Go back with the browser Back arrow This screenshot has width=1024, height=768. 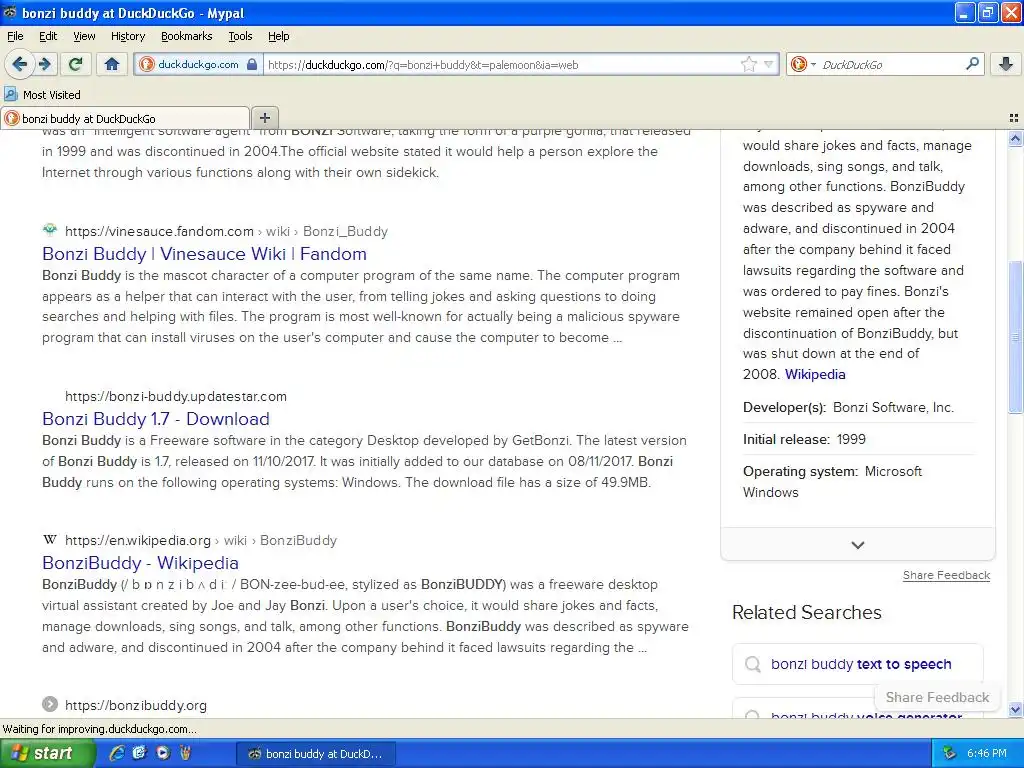(x=20, y=64)
